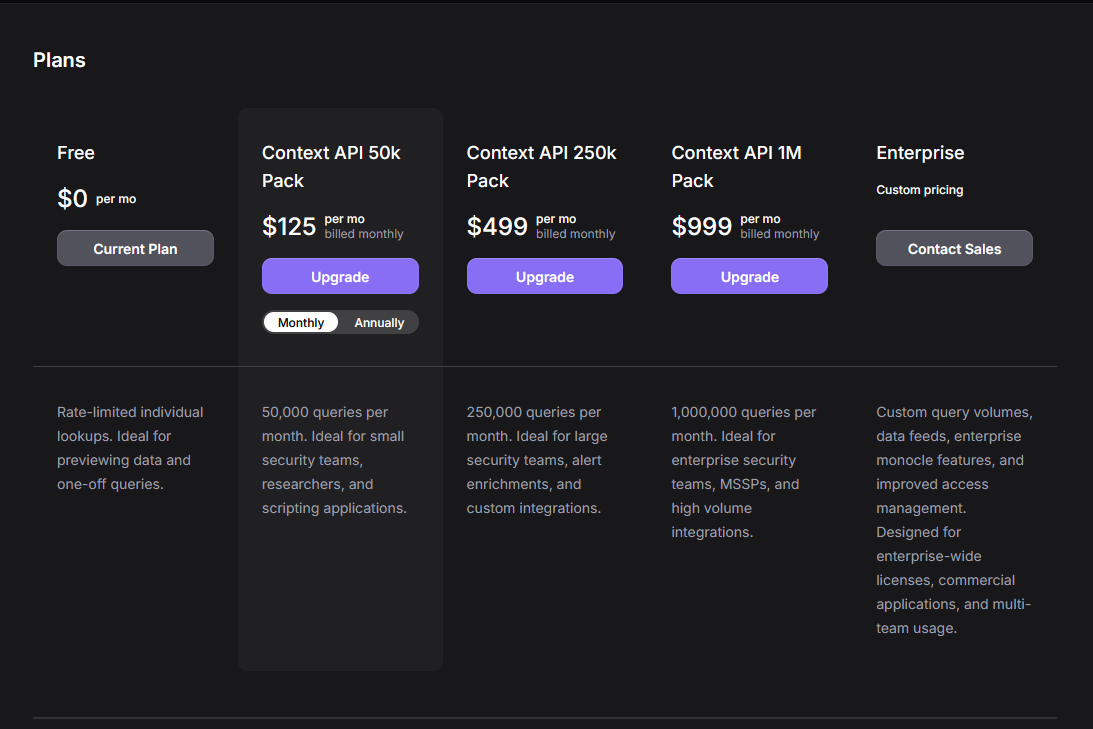Select the Monthly billing option
1093x729 pixels.
(301, 322)
